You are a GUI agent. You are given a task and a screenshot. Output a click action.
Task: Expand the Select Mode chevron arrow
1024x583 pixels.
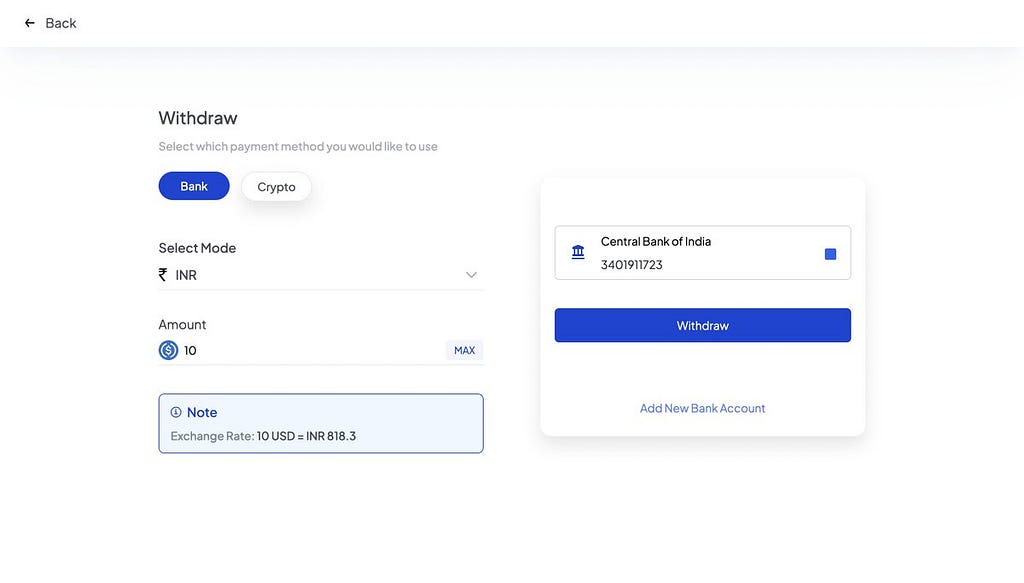pos(471,275)
